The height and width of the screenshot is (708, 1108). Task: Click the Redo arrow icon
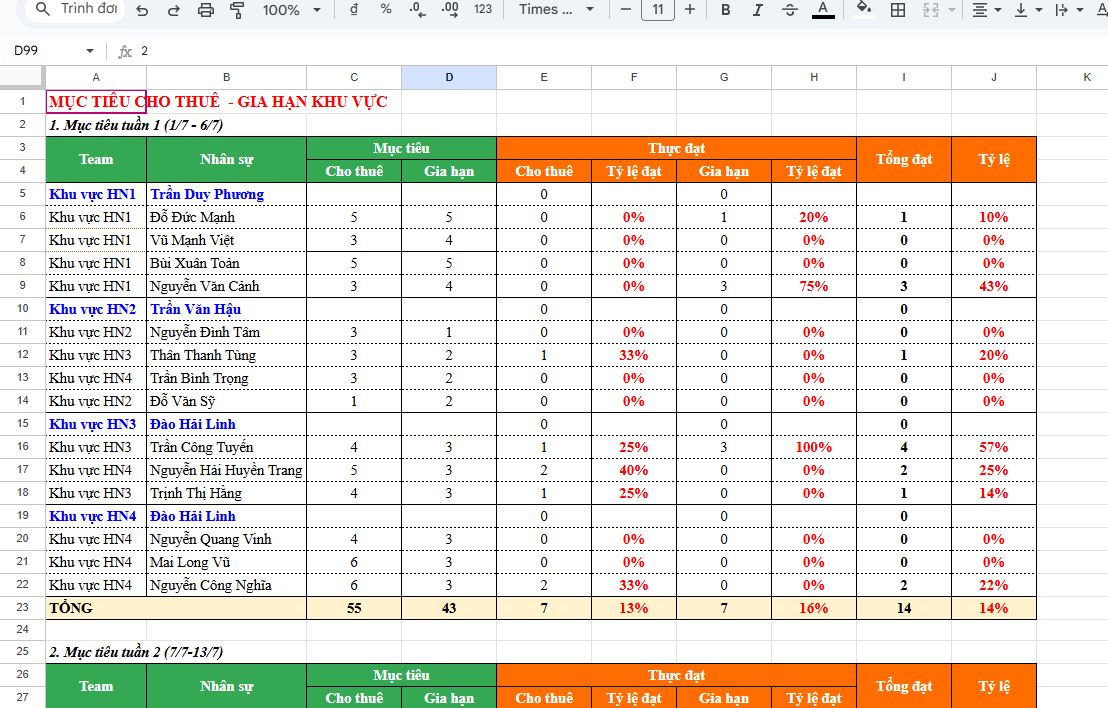pyautogui.click(x=174, y=10)
